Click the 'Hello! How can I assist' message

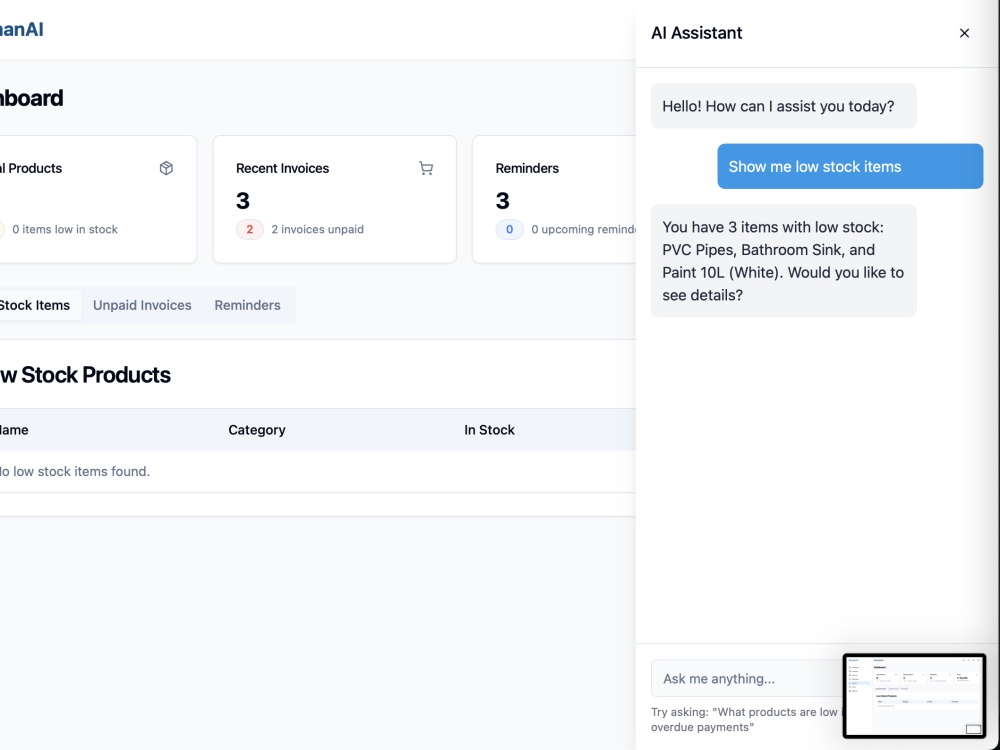point(783,106)
